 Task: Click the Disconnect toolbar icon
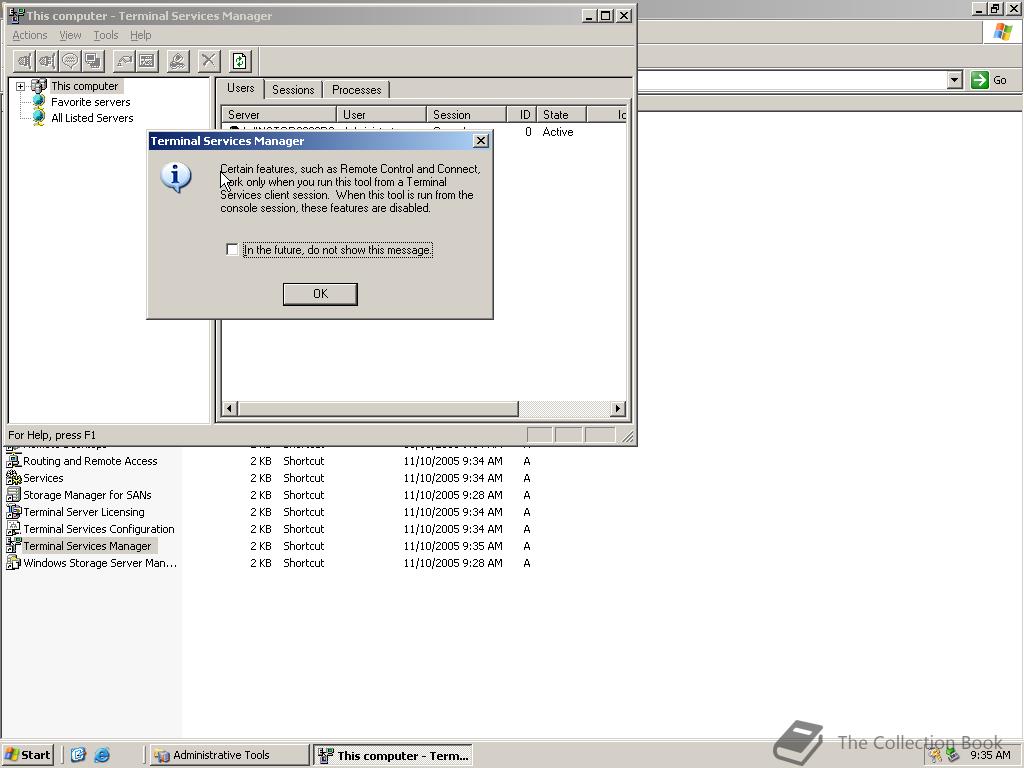pos(47,61)
